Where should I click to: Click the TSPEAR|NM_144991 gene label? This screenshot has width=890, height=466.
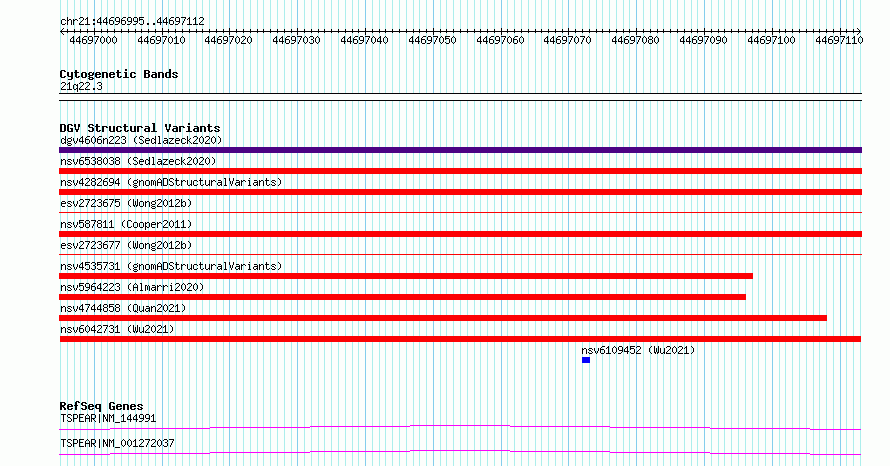click(x=108, y=418)
